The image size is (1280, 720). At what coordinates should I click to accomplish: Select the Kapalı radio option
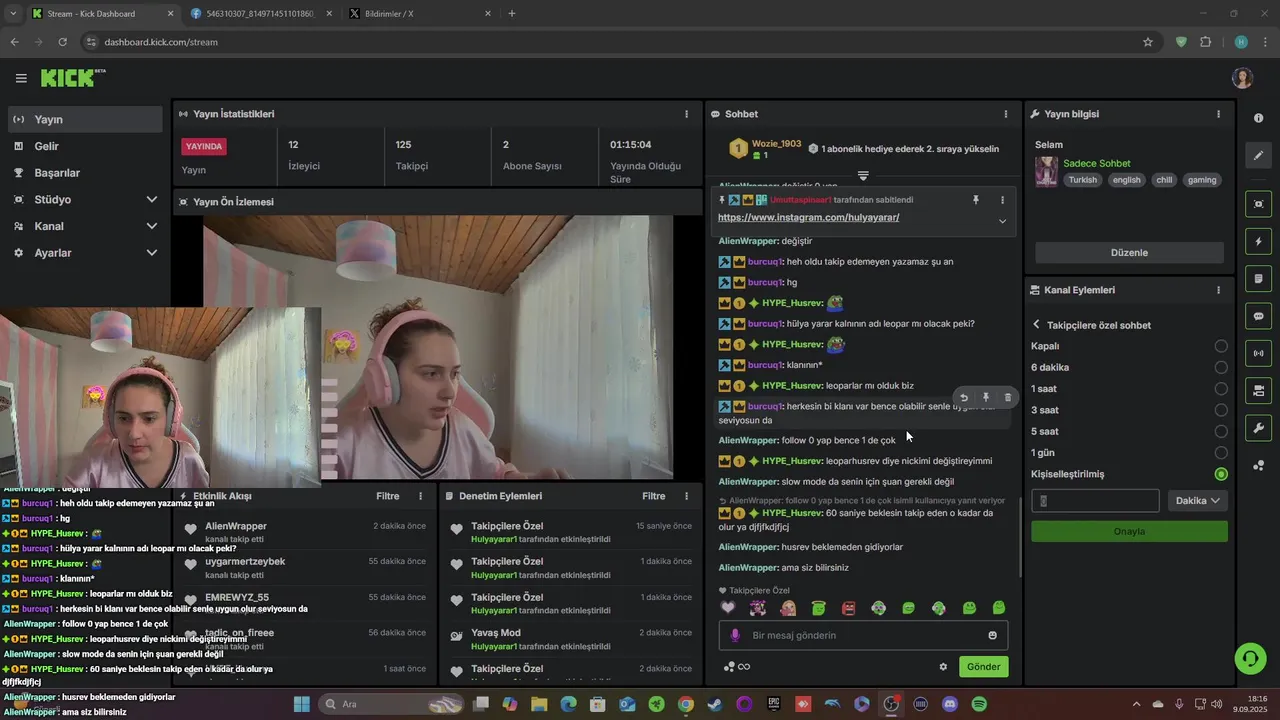click(x=1221, y=346)
